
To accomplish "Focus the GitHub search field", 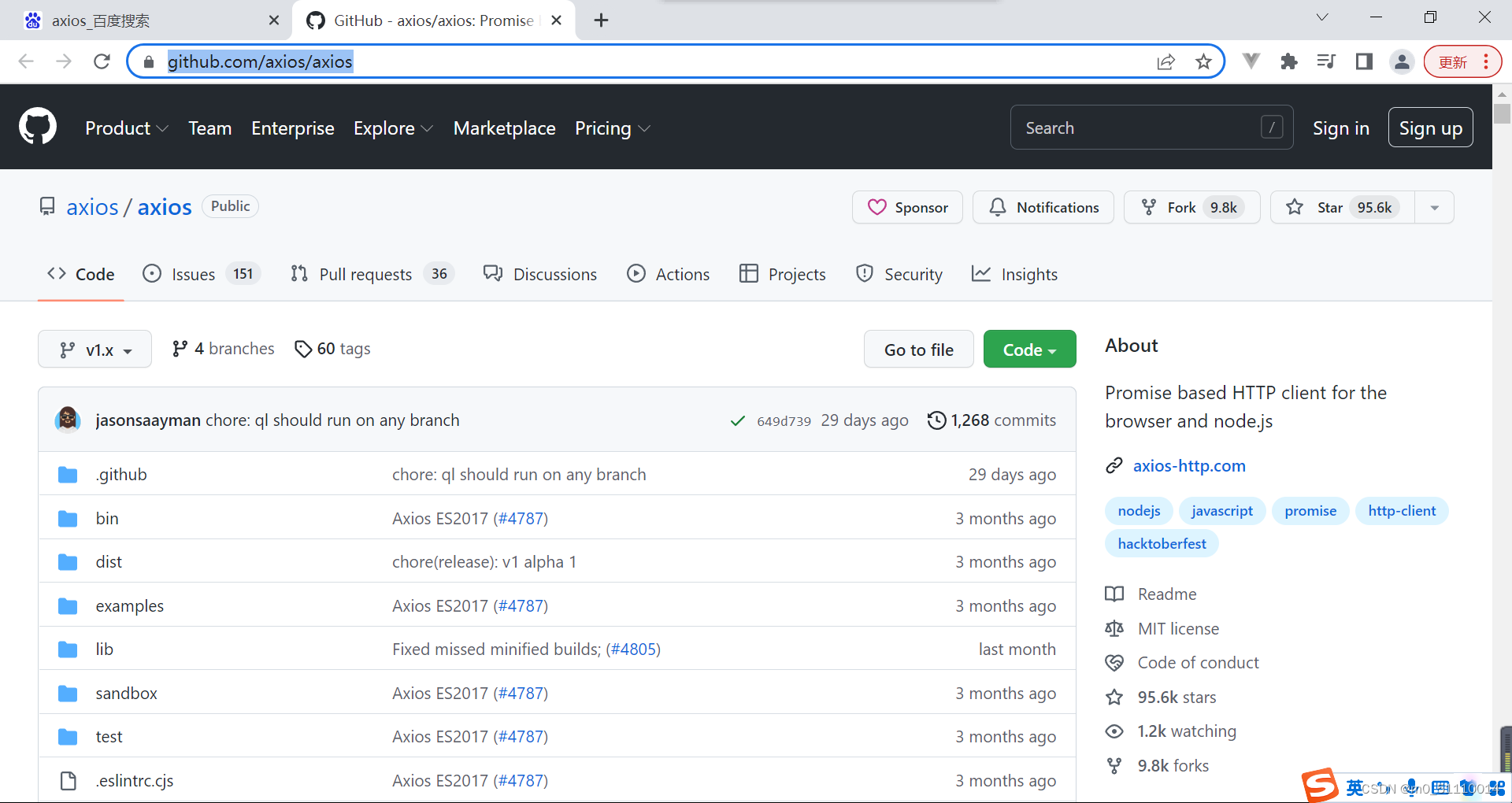I will click(1152, 128).
